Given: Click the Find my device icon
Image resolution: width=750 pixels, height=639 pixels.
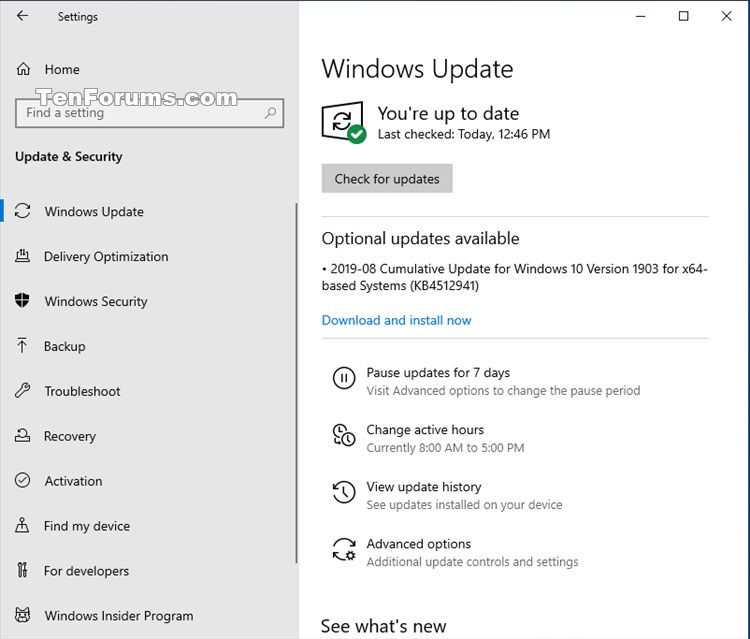Looking at the screenshot, I should point(22,525).
